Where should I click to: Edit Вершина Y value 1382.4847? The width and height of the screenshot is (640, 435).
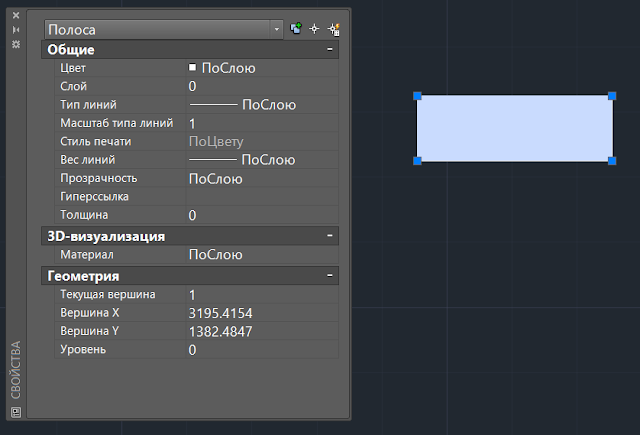262,331
